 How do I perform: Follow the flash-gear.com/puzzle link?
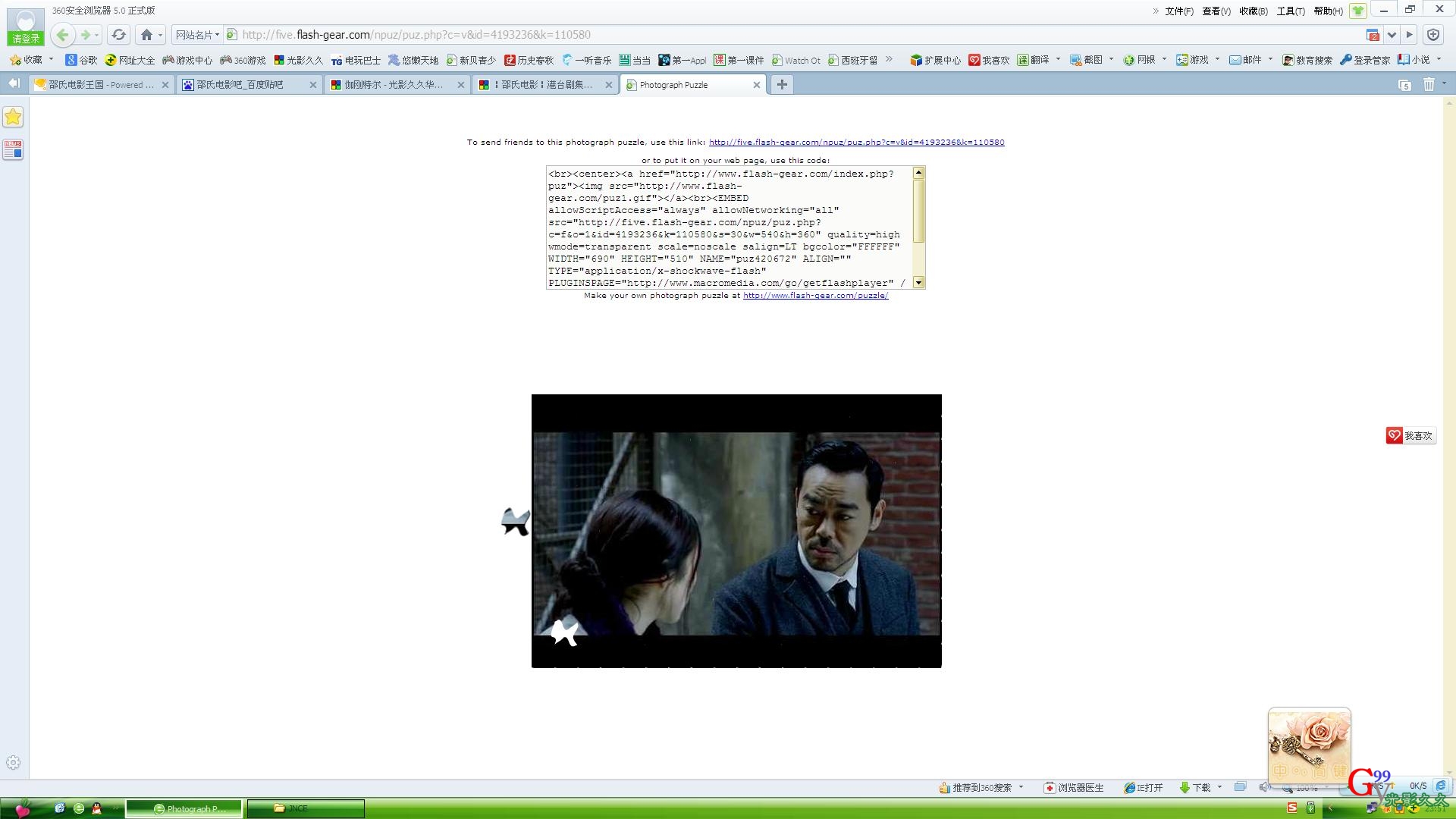[815, 296]
